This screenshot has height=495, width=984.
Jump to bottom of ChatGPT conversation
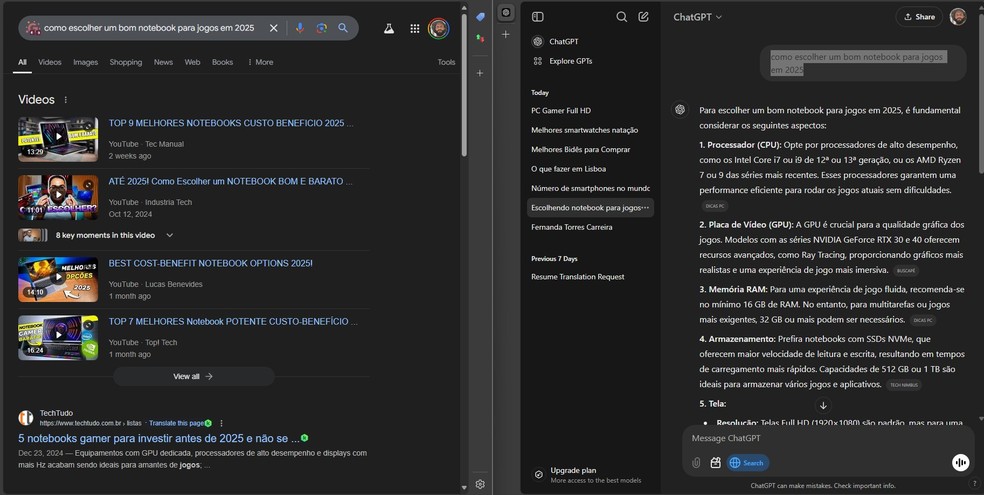pyautogui.click(x=823, y=405)
